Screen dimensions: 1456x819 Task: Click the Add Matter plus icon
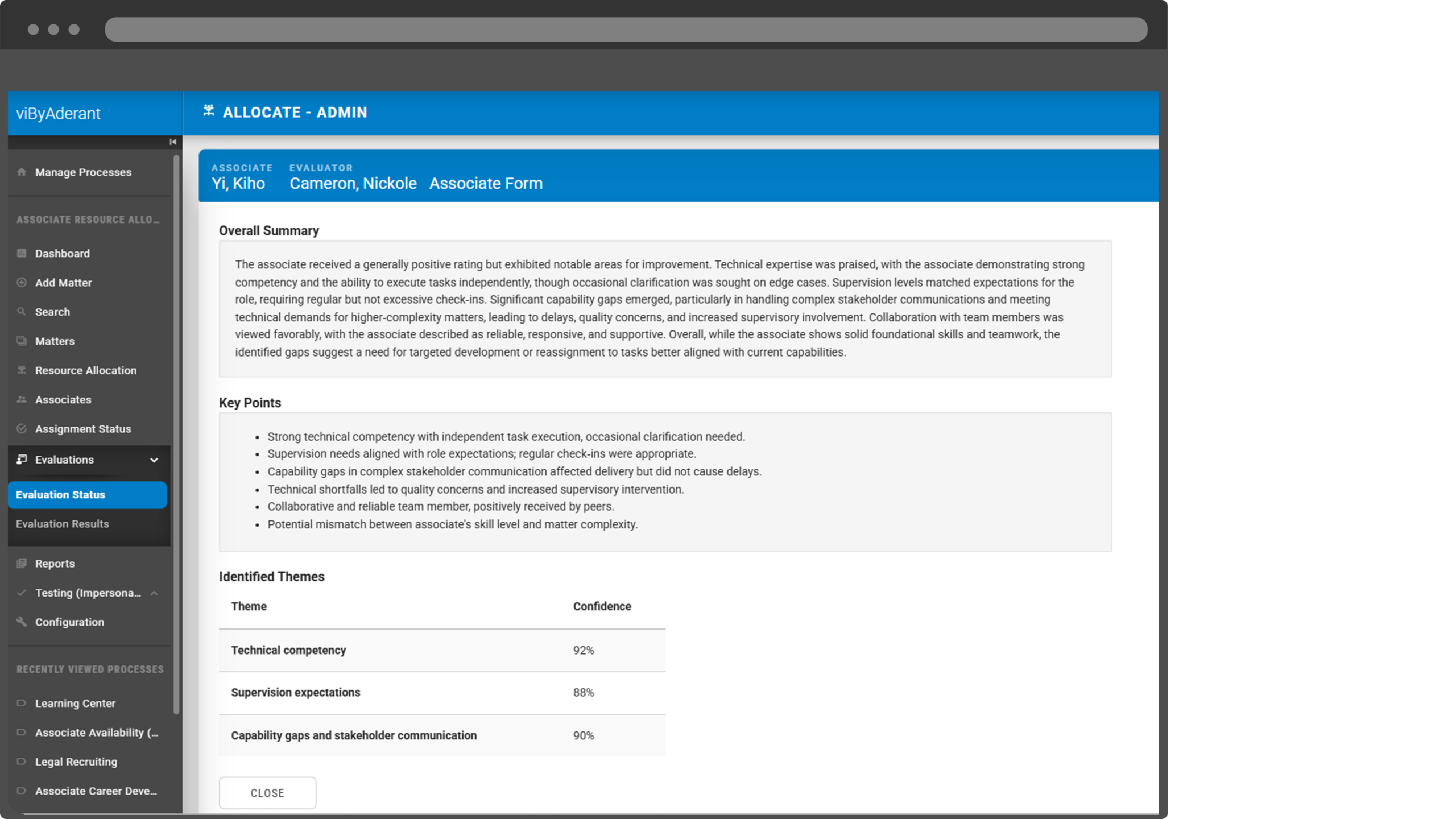tap(22, 283)
